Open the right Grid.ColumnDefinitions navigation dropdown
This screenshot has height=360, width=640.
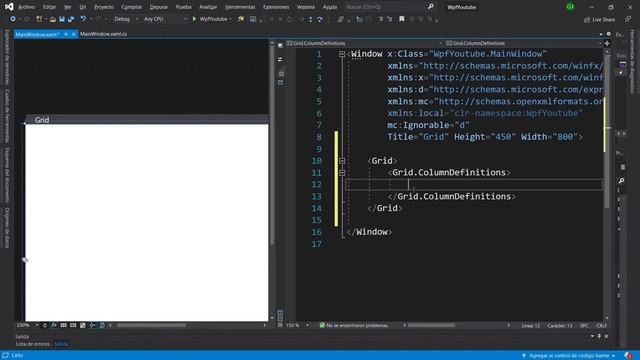[x=523, y=43]
